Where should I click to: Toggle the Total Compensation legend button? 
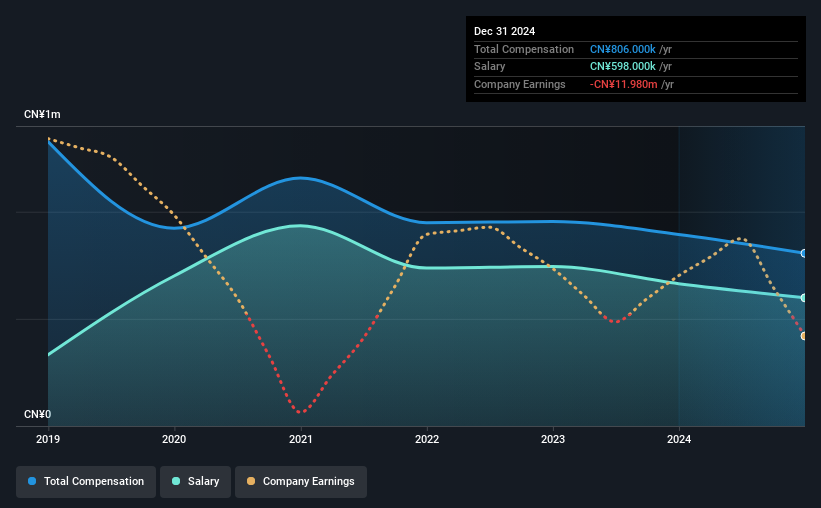click(x=86, y=481)
